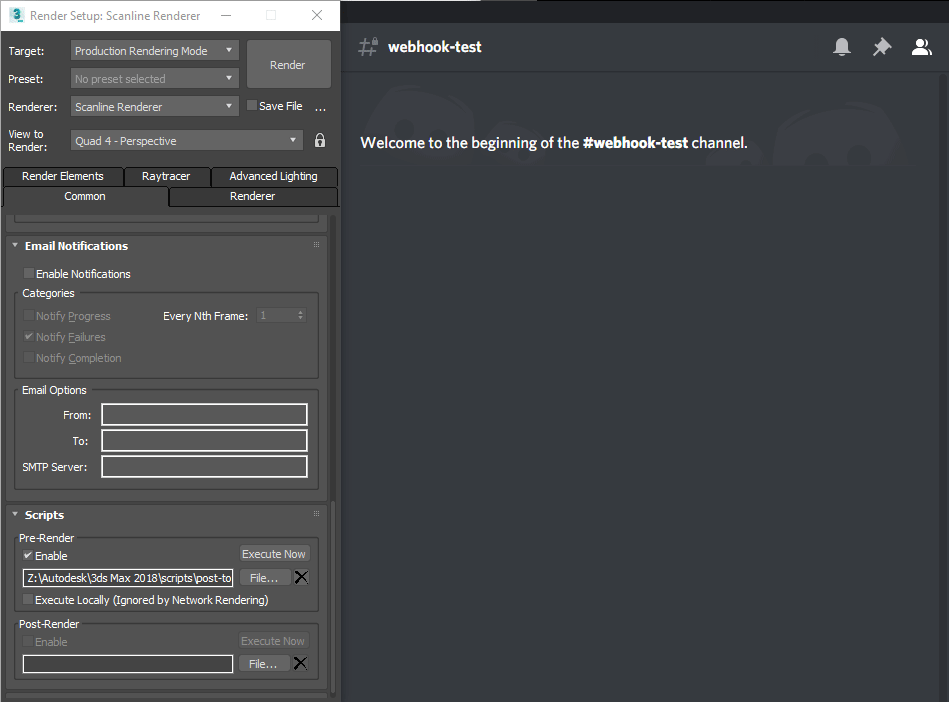Select the Renderer tab
Image resolution: width=949 pixels, height=702 pixels.
(253, 196)
